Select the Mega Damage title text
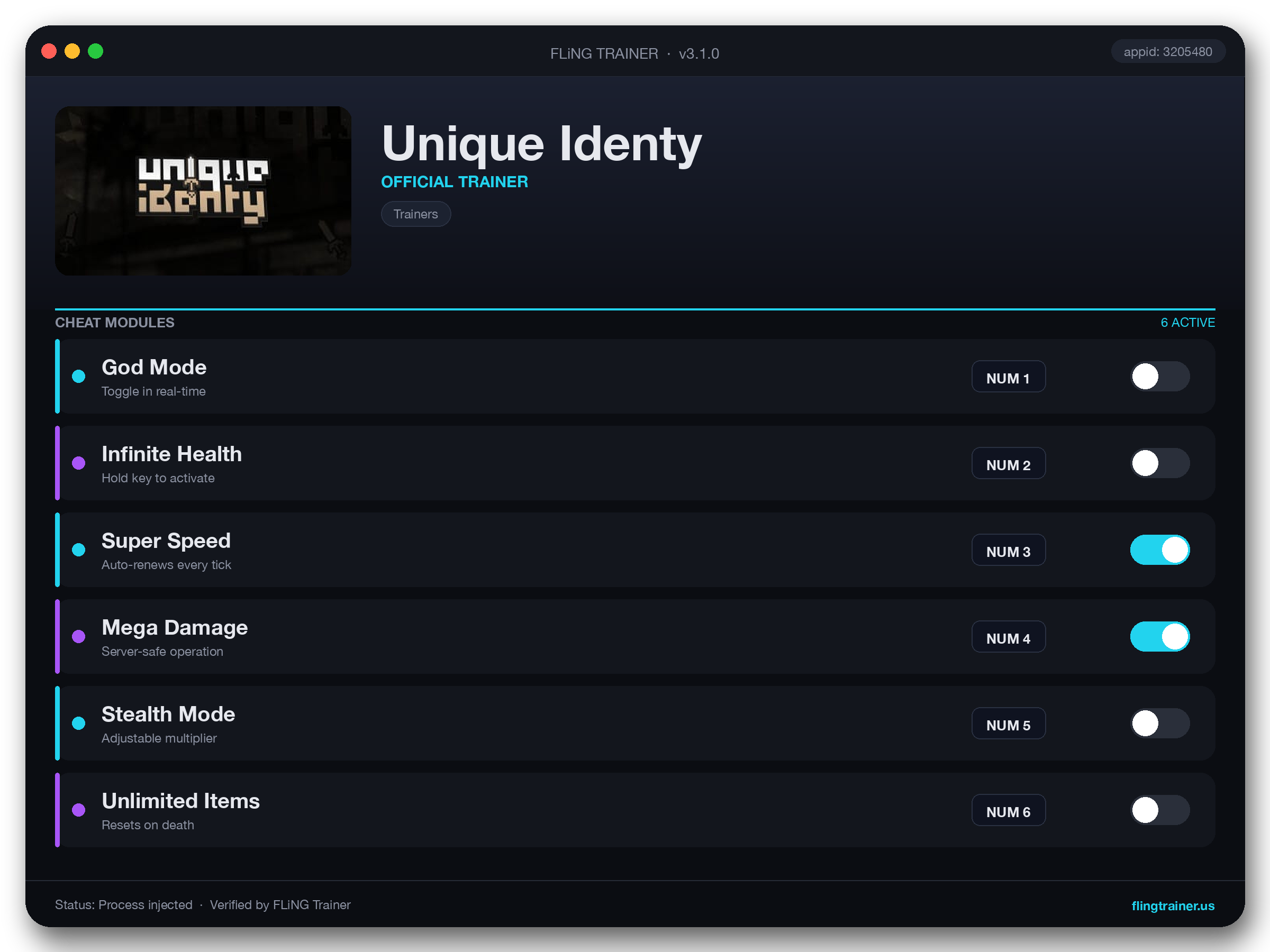The image size is (1270, 952). [x=175, y=627]
